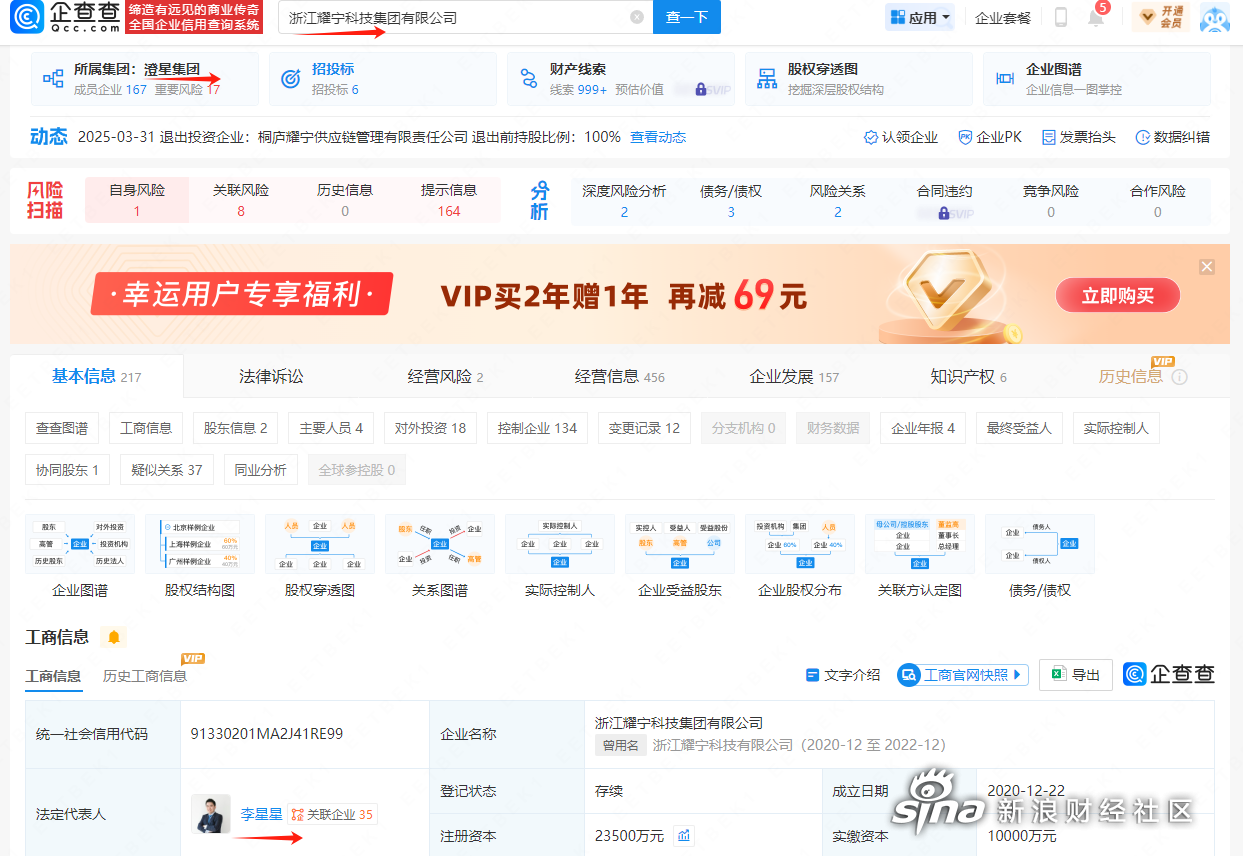Click 认领企业
Screen dimensions: 1243x856
click(x=900, y=137)
